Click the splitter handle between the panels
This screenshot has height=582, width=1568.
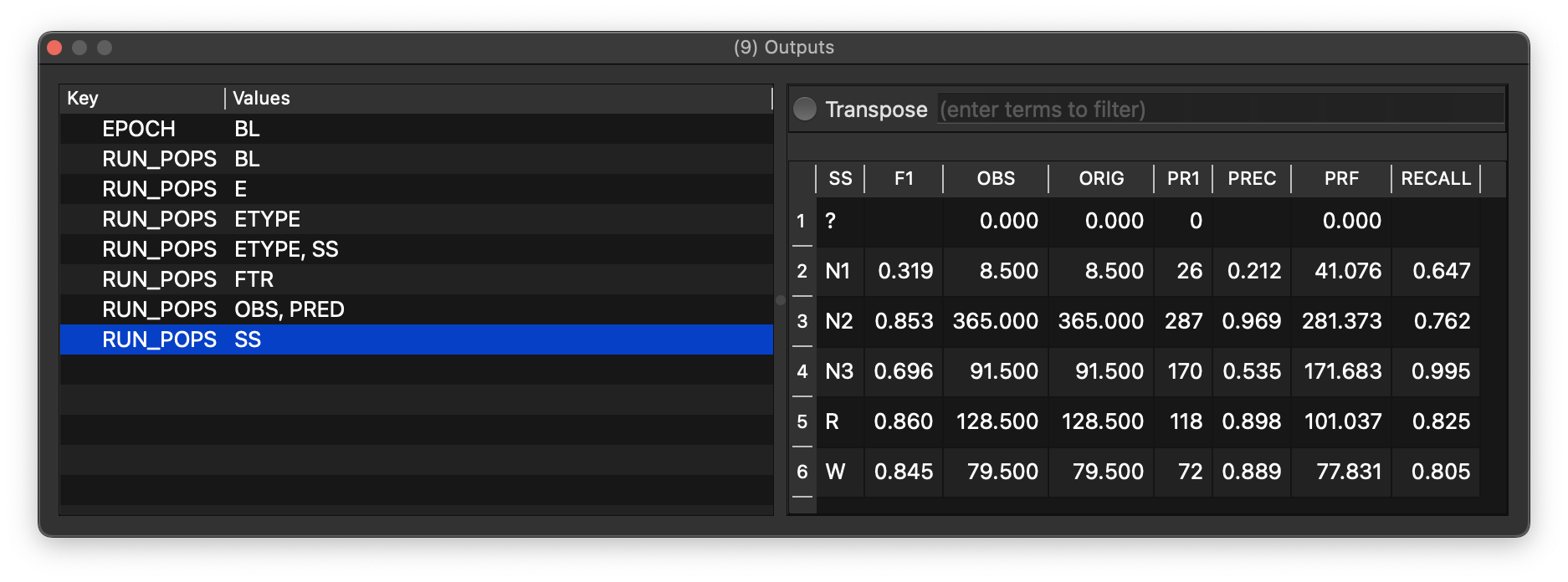tap(781, 300)
